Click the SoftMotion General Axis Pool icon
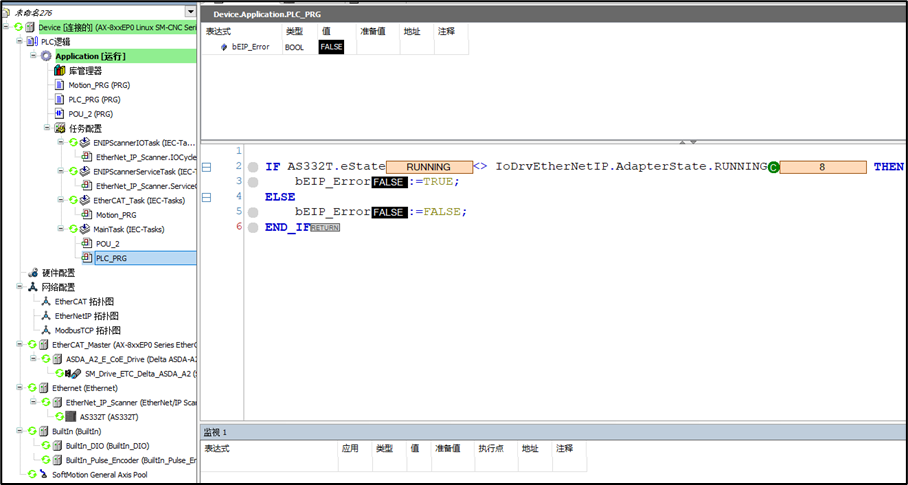908x485 pixels. pos(45,474)
